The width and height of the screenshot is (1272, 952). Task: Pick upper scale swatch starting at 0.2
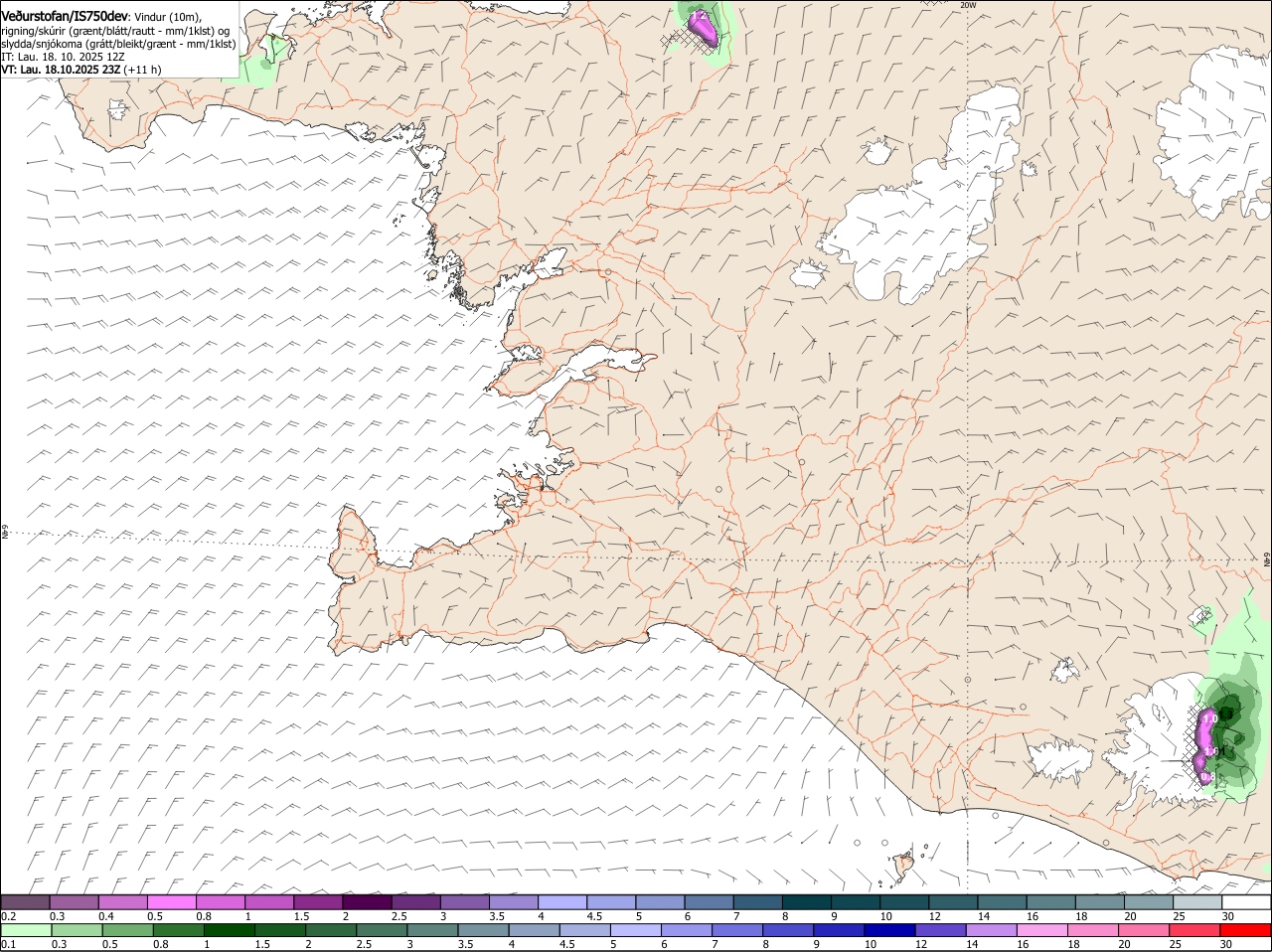coord(26,902)
